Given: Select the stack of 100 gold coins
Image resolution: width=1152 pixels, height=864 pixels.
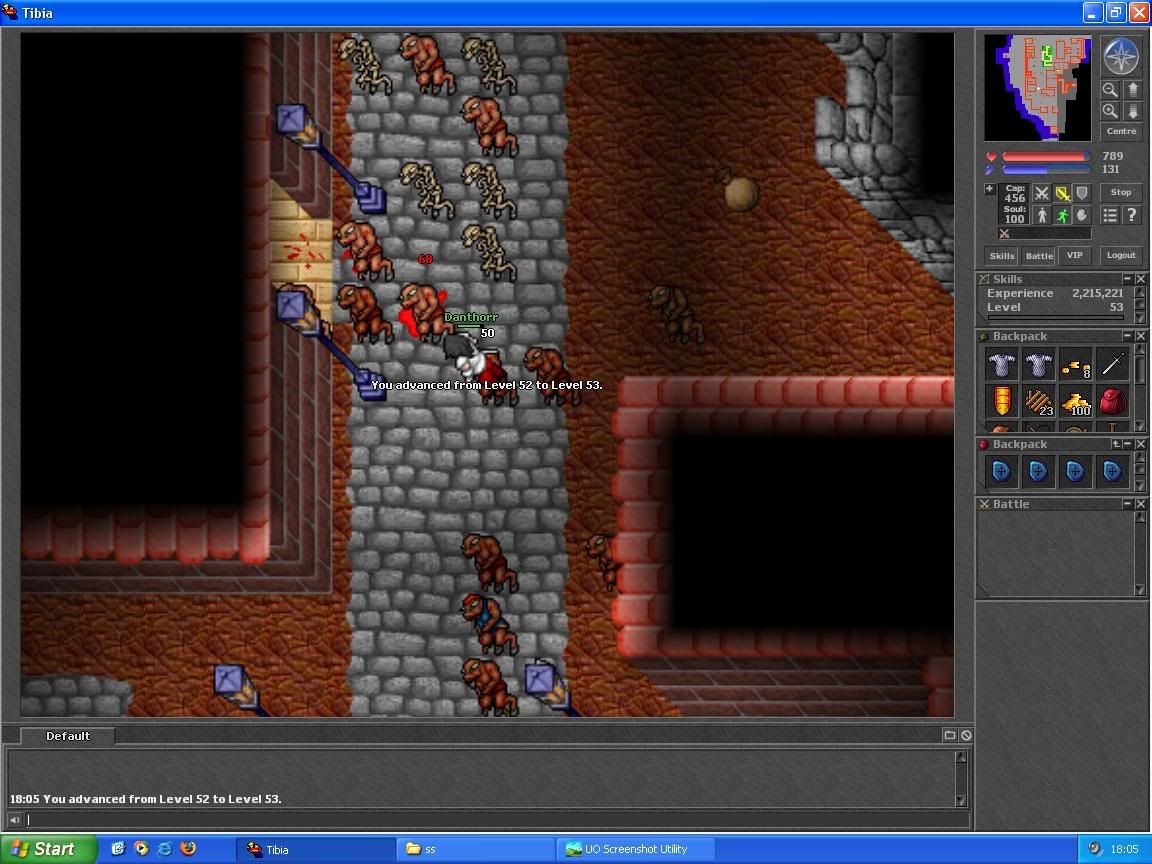Looking at the screenshot, I should click(1076, 401).
